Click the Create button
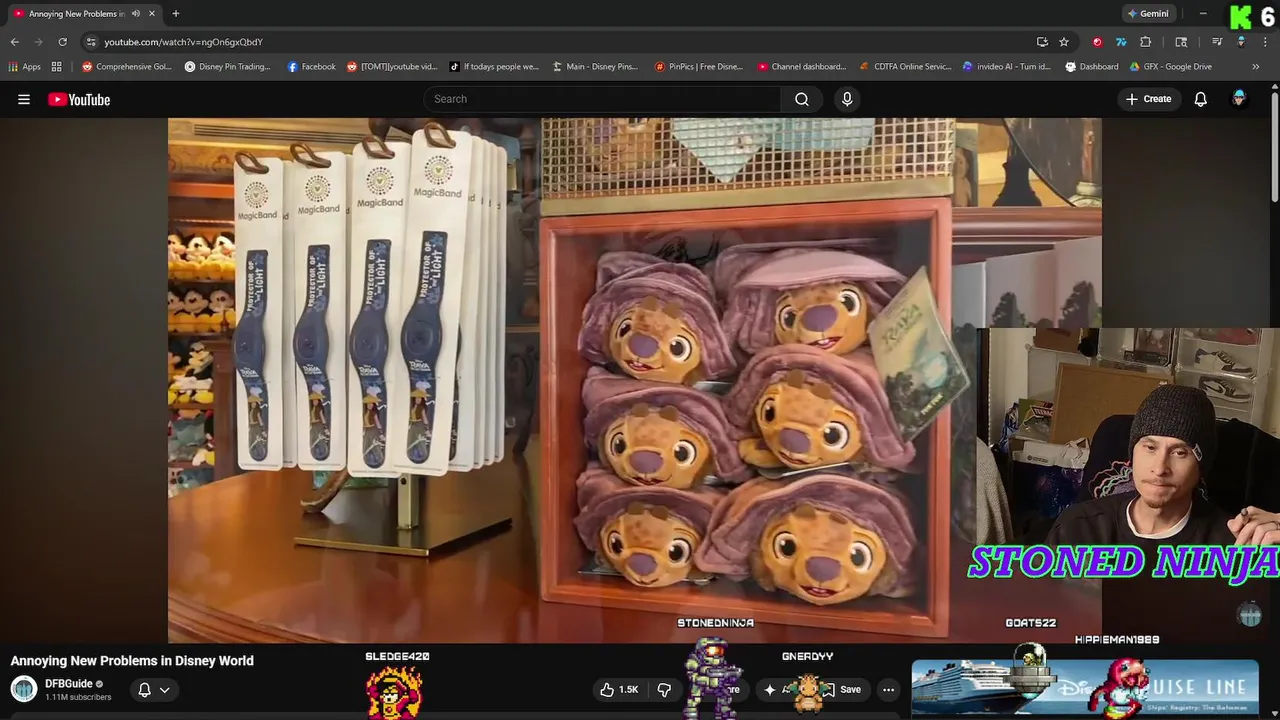Viewport: 1280px width, 720px height. coord(1148,99)
